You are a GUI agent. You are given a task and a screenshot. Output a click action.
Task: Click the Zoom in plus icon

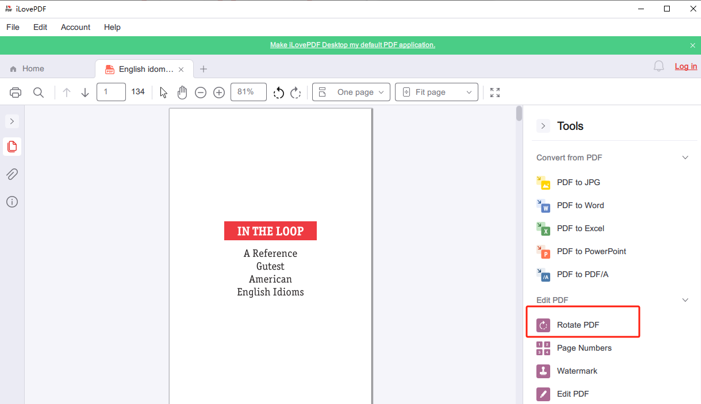219,93
